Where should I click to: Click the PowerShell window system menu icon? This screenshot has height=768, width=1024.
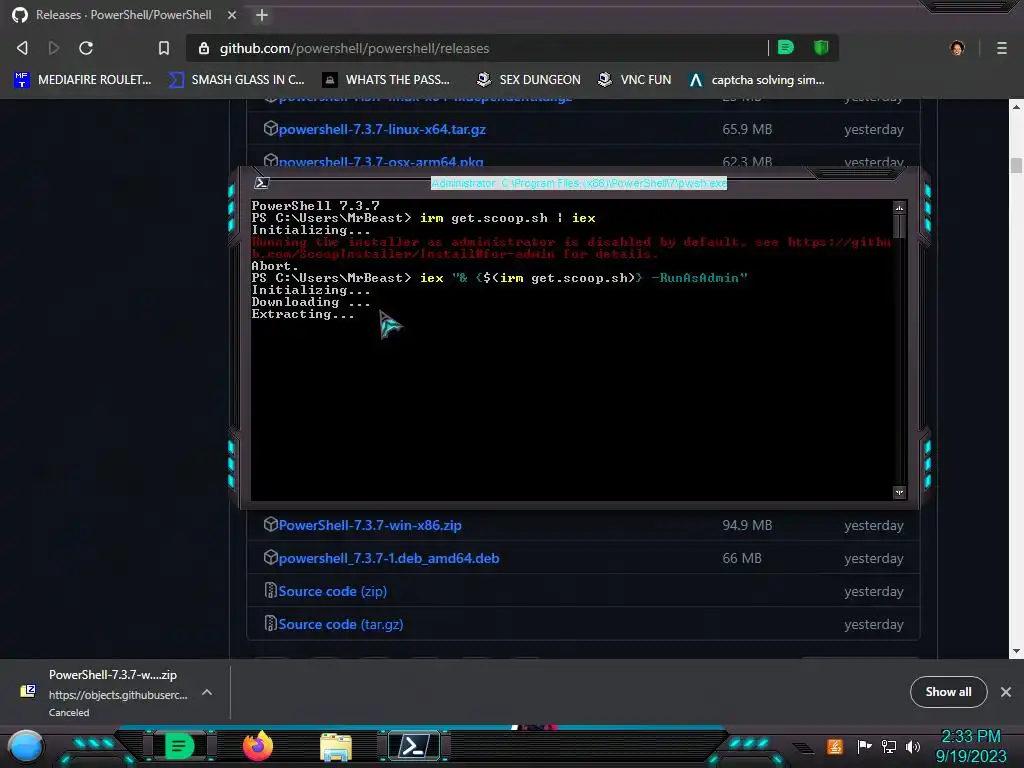(262, 183)
